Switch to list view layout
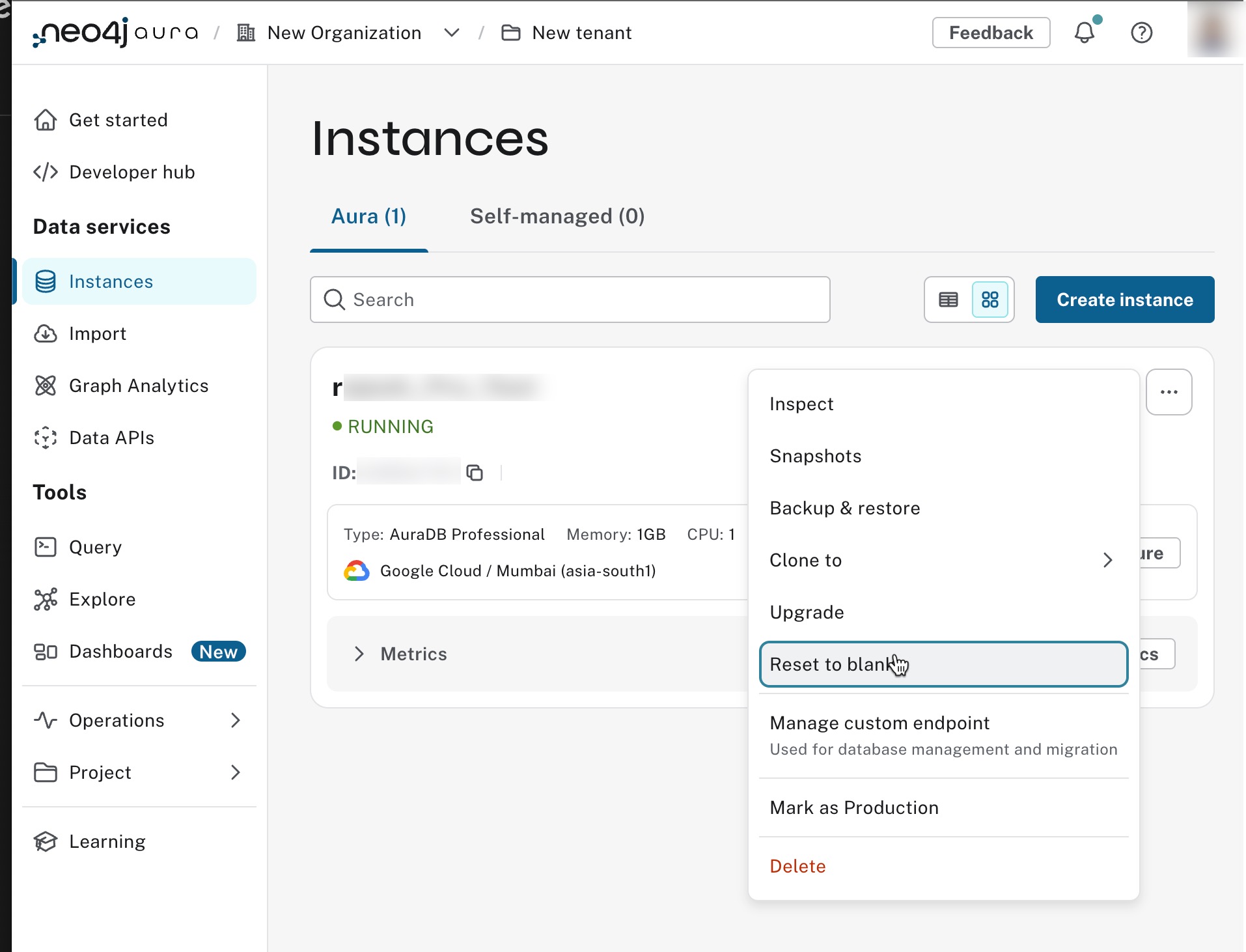The width and height of the screenshot is (1246, 952). coord(948,300)
